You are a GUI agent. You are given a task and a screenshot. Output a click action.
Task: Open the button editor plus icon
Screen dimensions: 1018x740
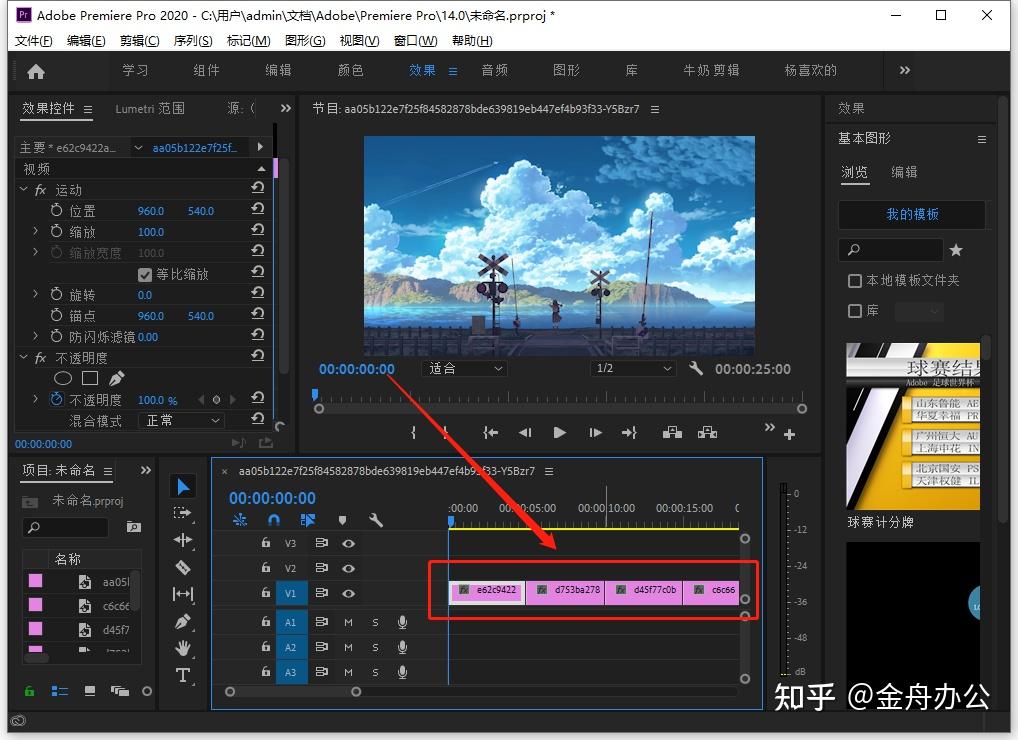pos(789,435)
